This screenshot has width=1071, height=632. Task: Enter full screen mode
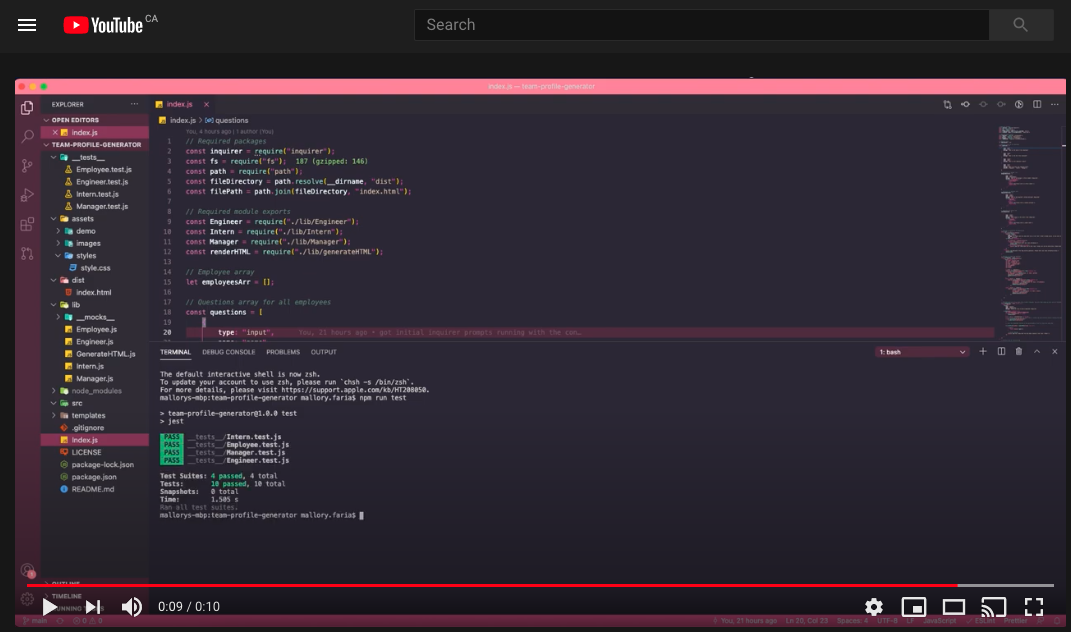click(1033, 607)
